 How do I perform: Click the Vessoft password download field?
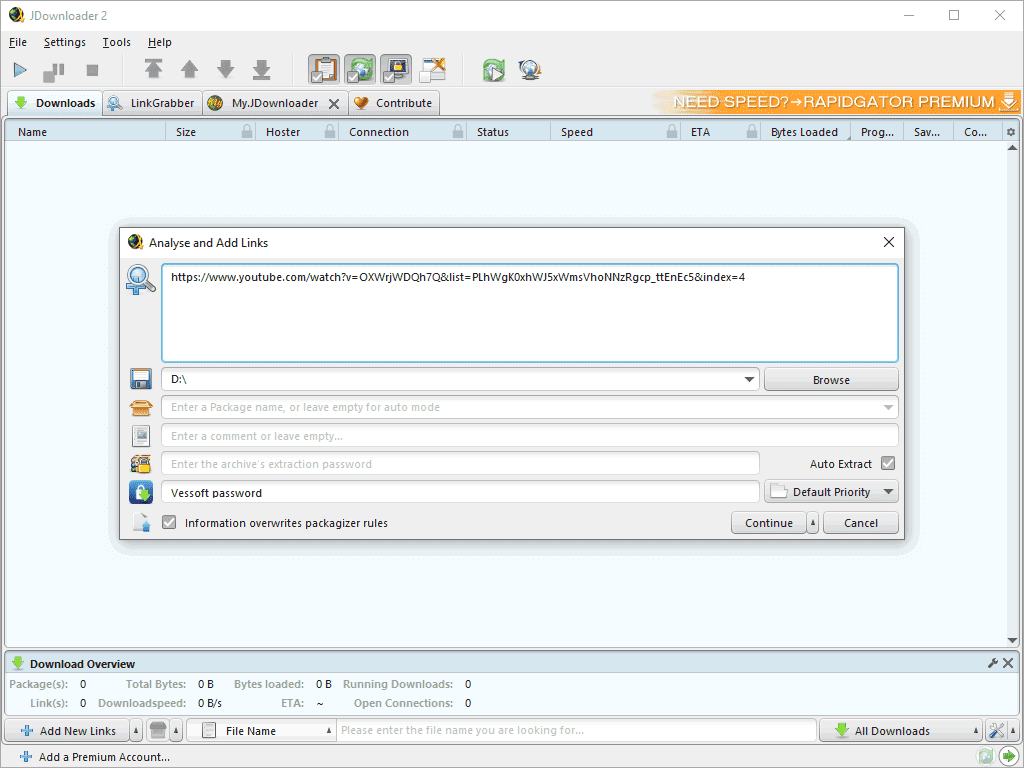pyautogui.click(x=460, y=492)
